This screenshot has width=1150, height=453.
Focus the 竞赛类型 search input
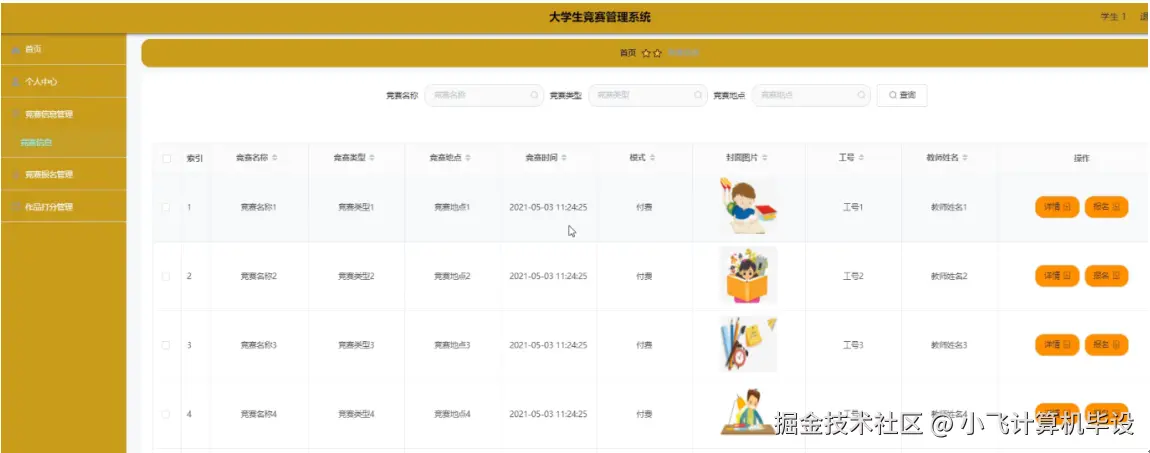click(648, 95)
